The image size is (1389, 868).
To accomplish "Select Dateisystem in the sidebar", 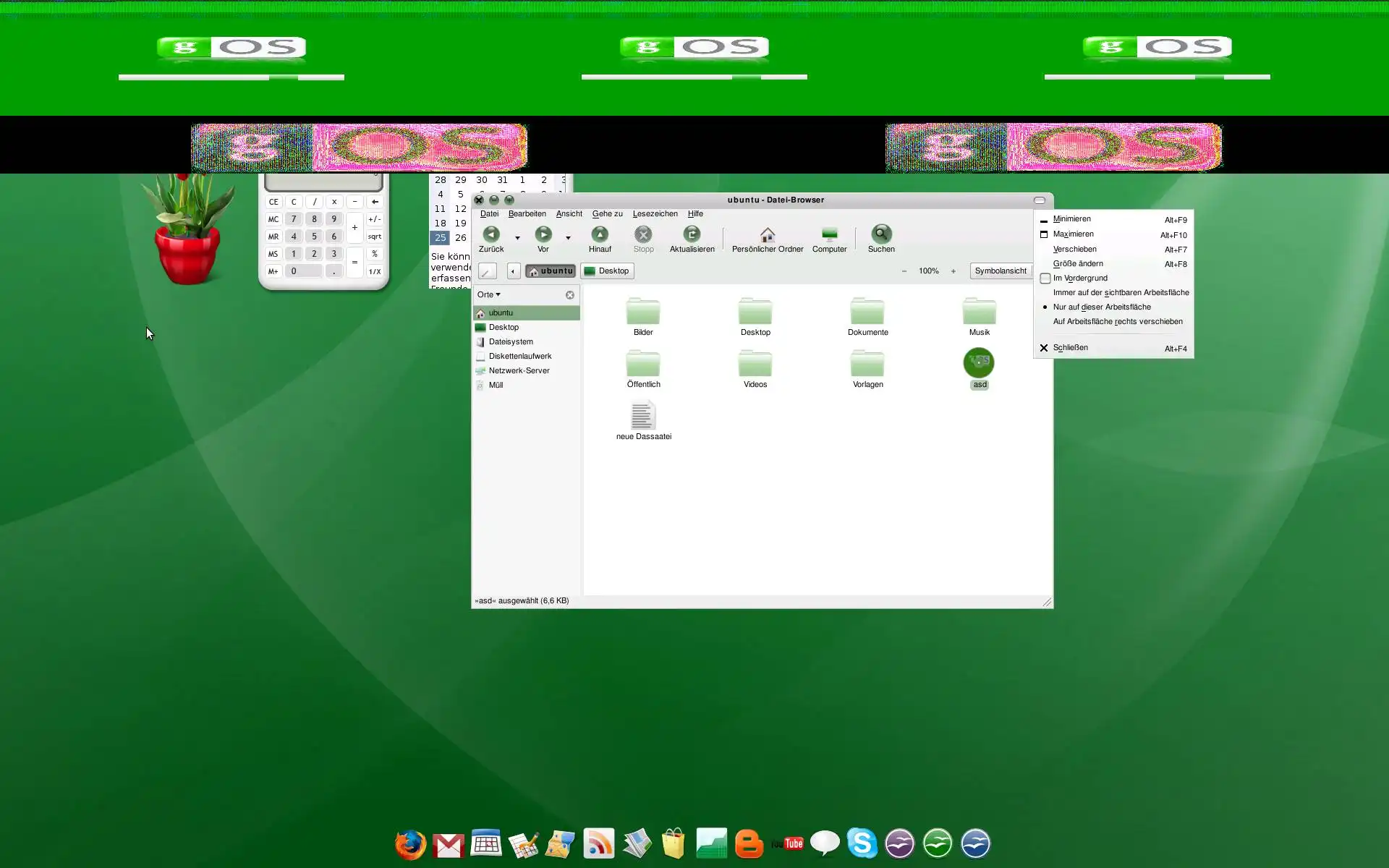I will tap(511, 342).
